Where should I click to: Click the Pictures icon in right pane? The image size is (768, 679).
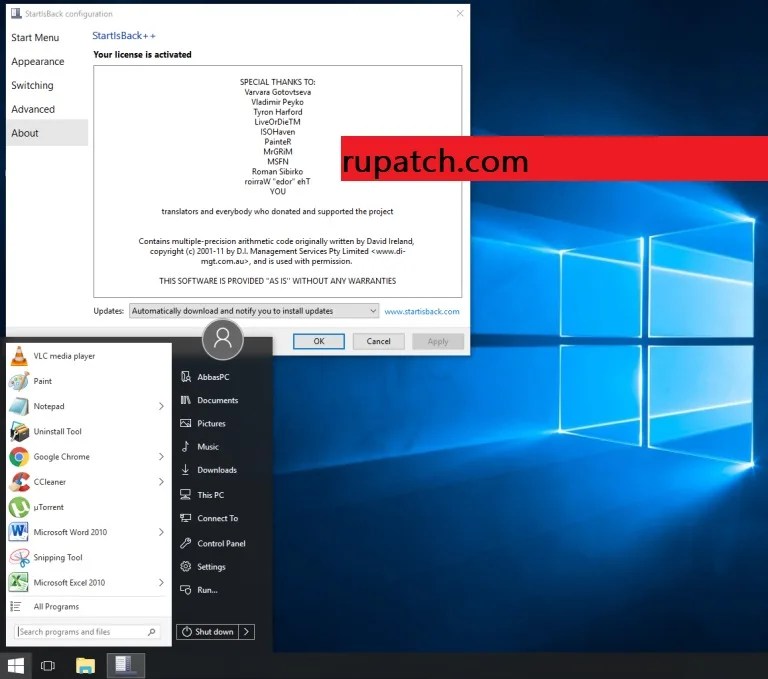[x=186, y=423]
